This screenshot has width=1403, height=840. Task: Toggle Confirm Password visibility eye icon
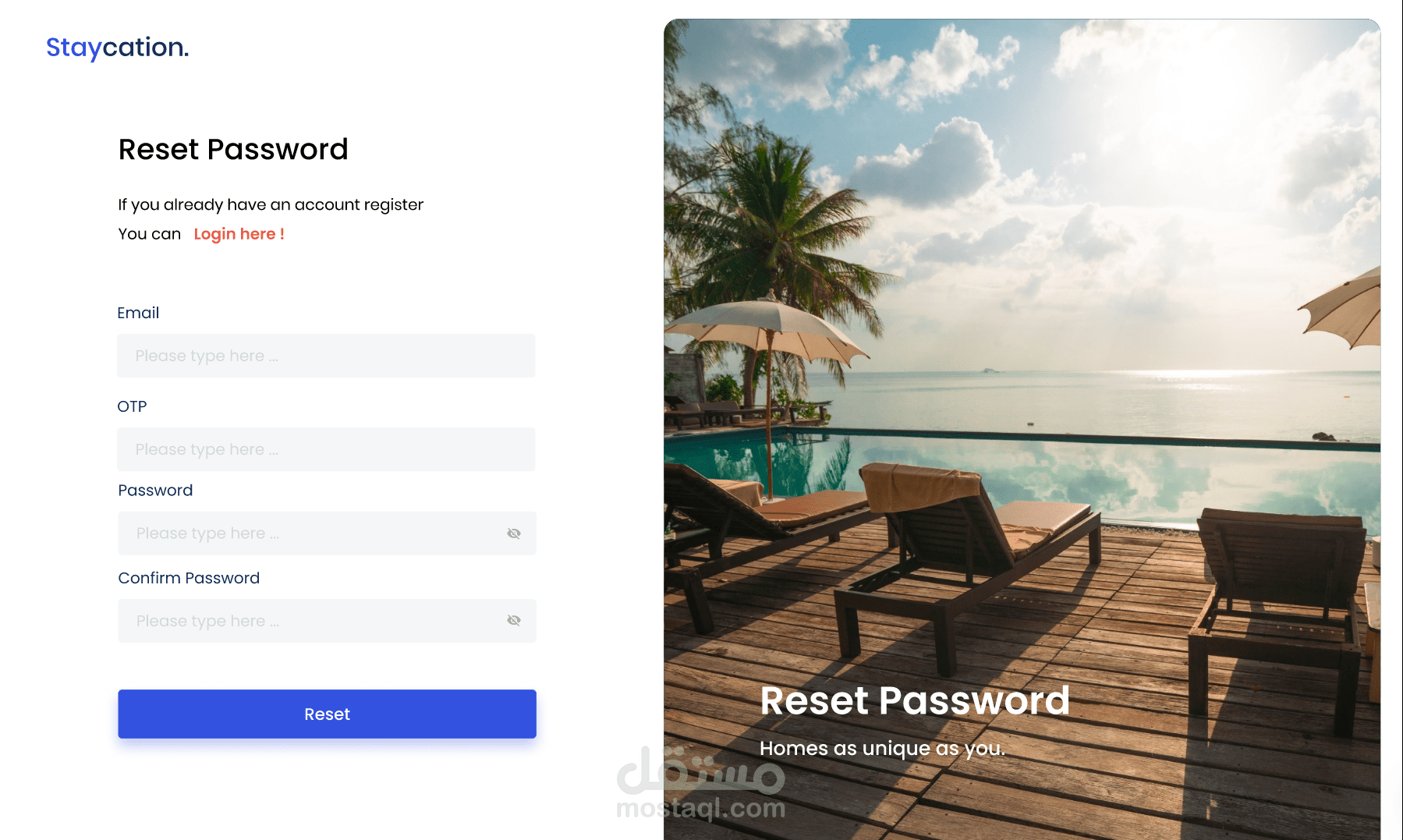[x=513, y=620]
